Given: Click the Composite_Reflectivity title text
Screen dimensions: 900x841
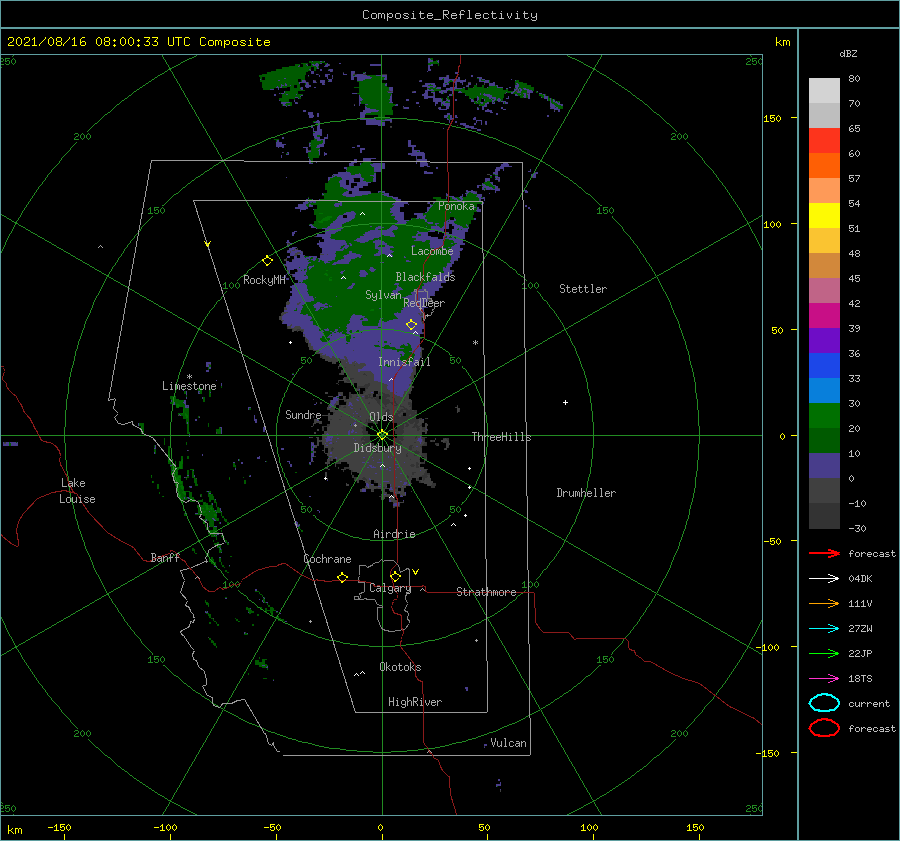Looking at the screenshot, I should (x=449, y=15).
